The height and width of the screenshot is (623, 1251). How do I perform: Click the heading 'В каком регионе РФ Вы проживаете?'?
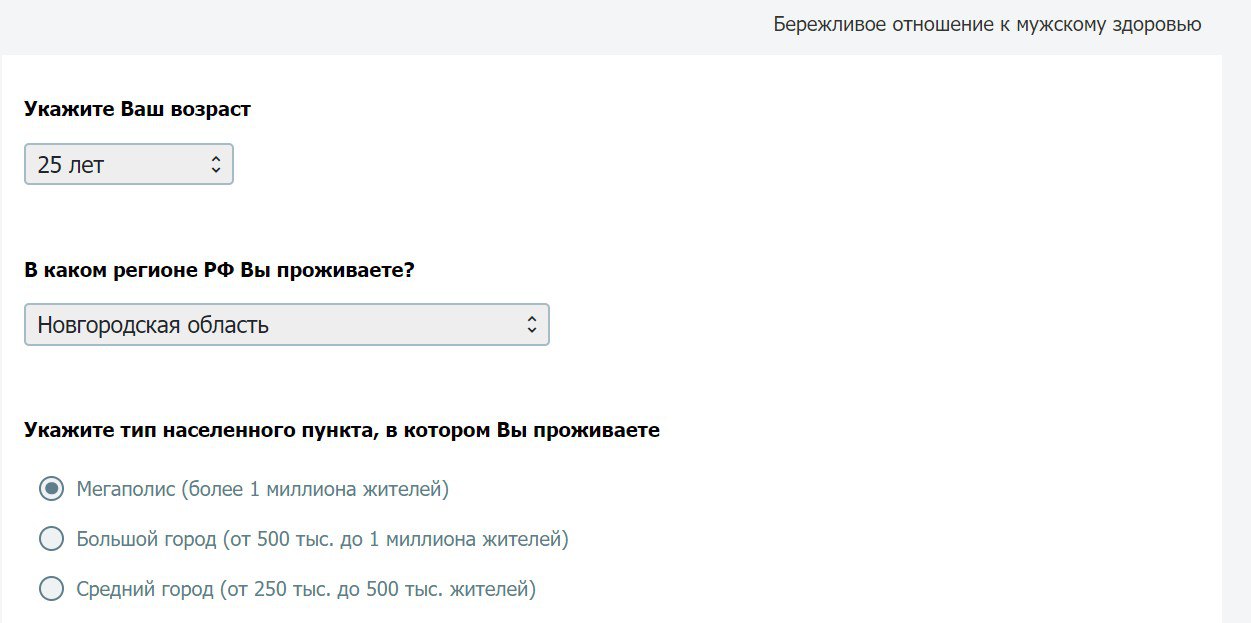219,270
